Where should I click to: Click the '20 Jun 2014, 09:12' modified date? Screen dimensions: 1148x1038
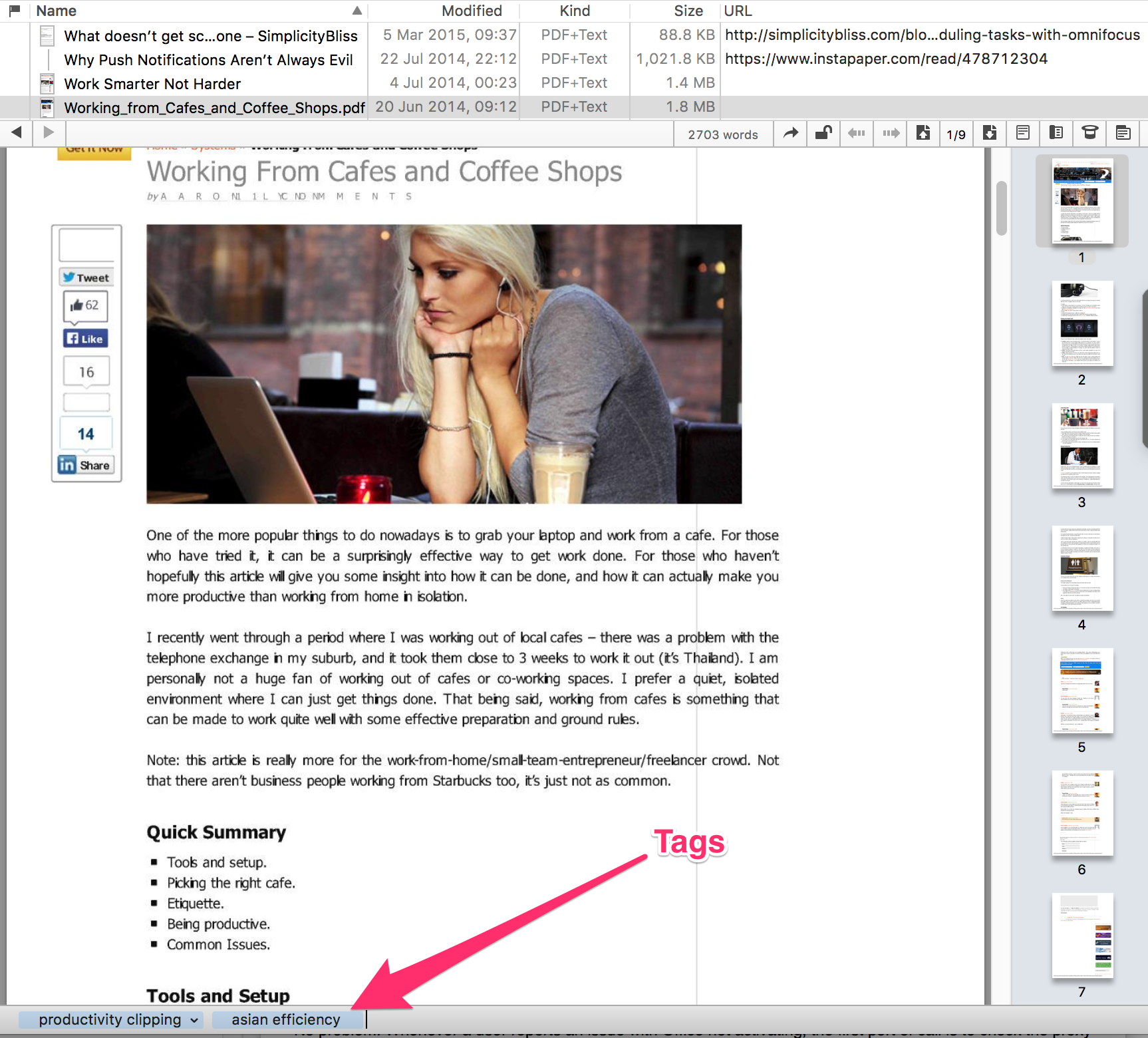click(446, 106)
